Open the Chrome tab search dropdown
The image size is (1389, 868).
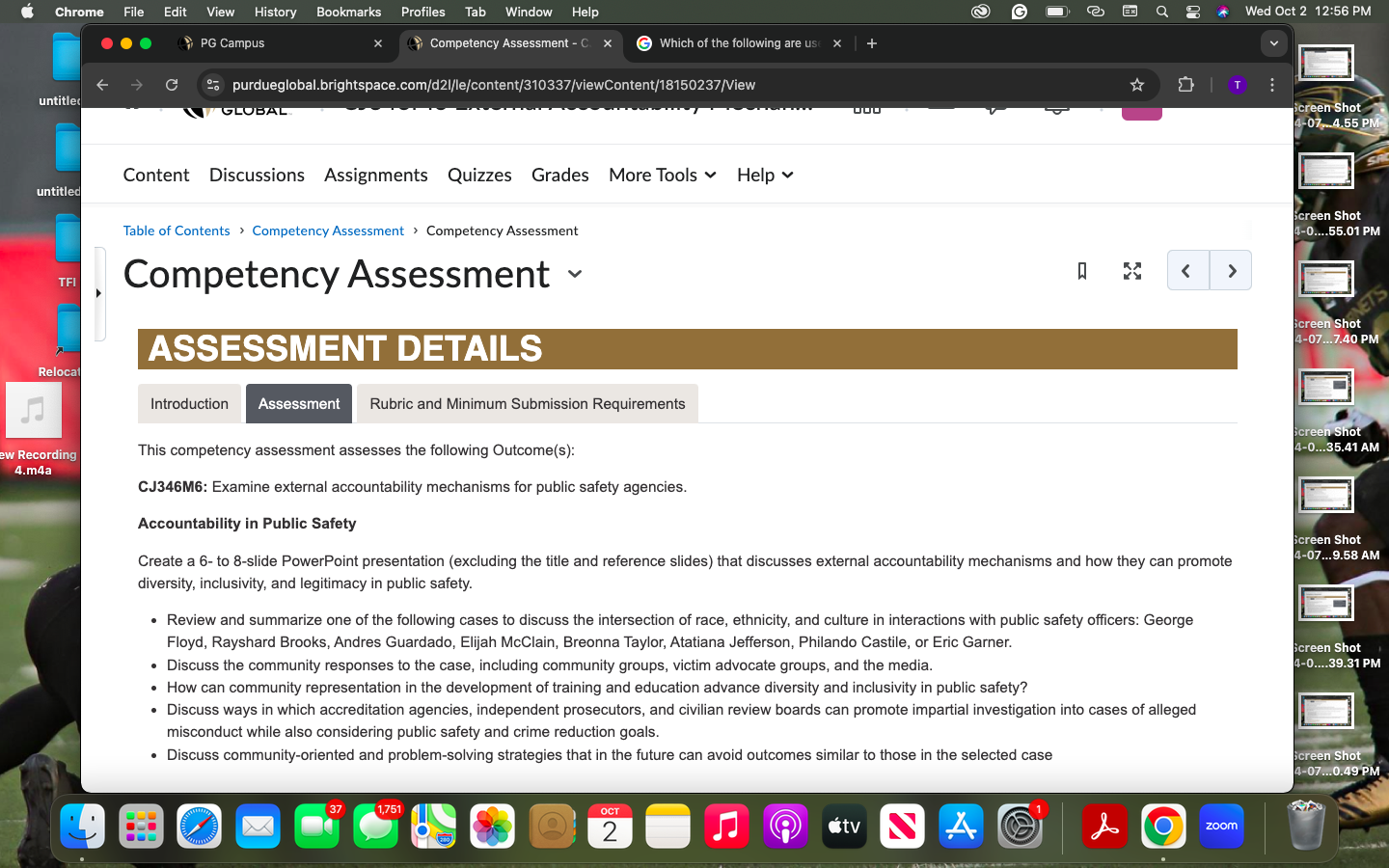[1273, 43]
